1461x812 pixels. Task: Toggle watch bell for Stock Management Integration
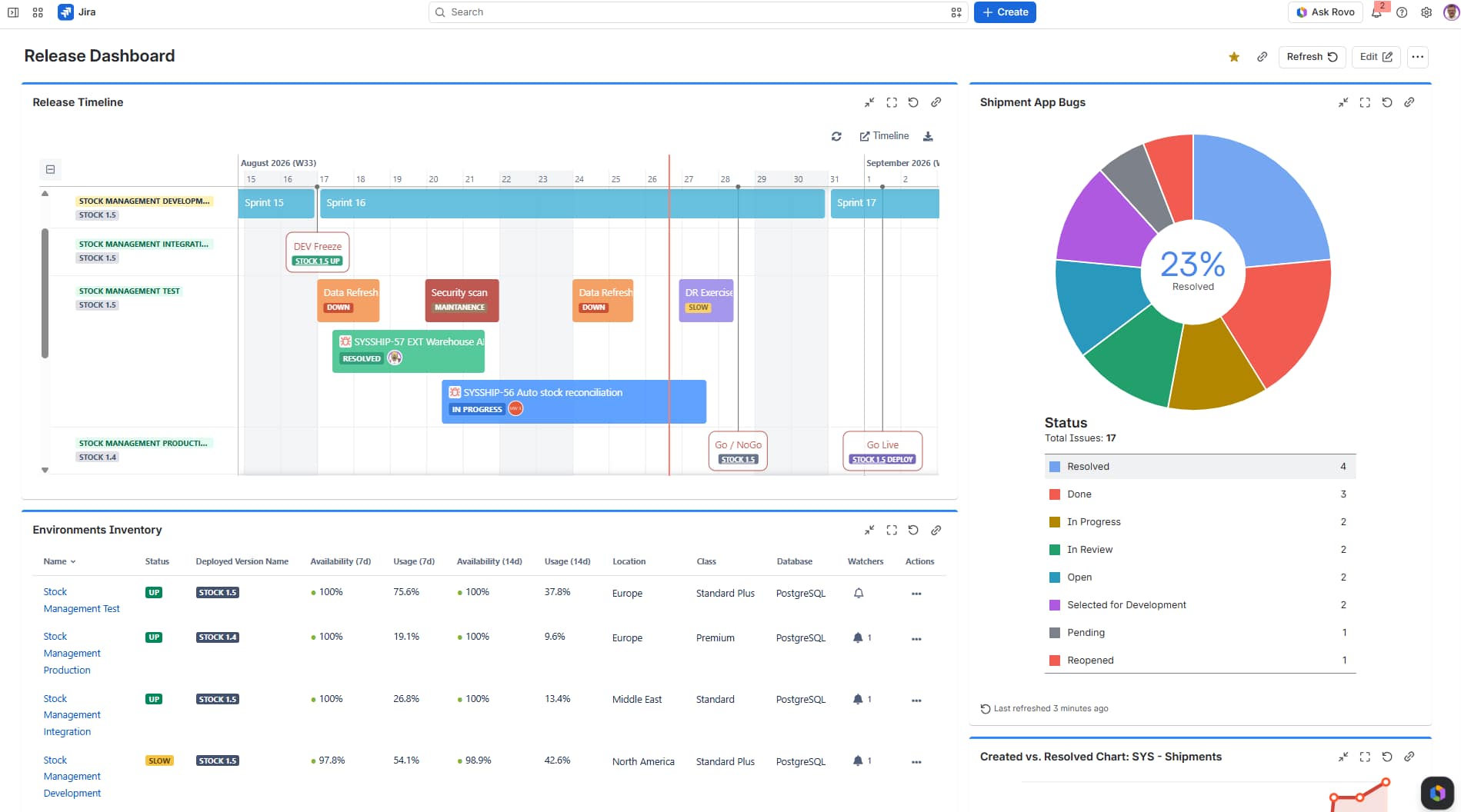pos(858,700)
